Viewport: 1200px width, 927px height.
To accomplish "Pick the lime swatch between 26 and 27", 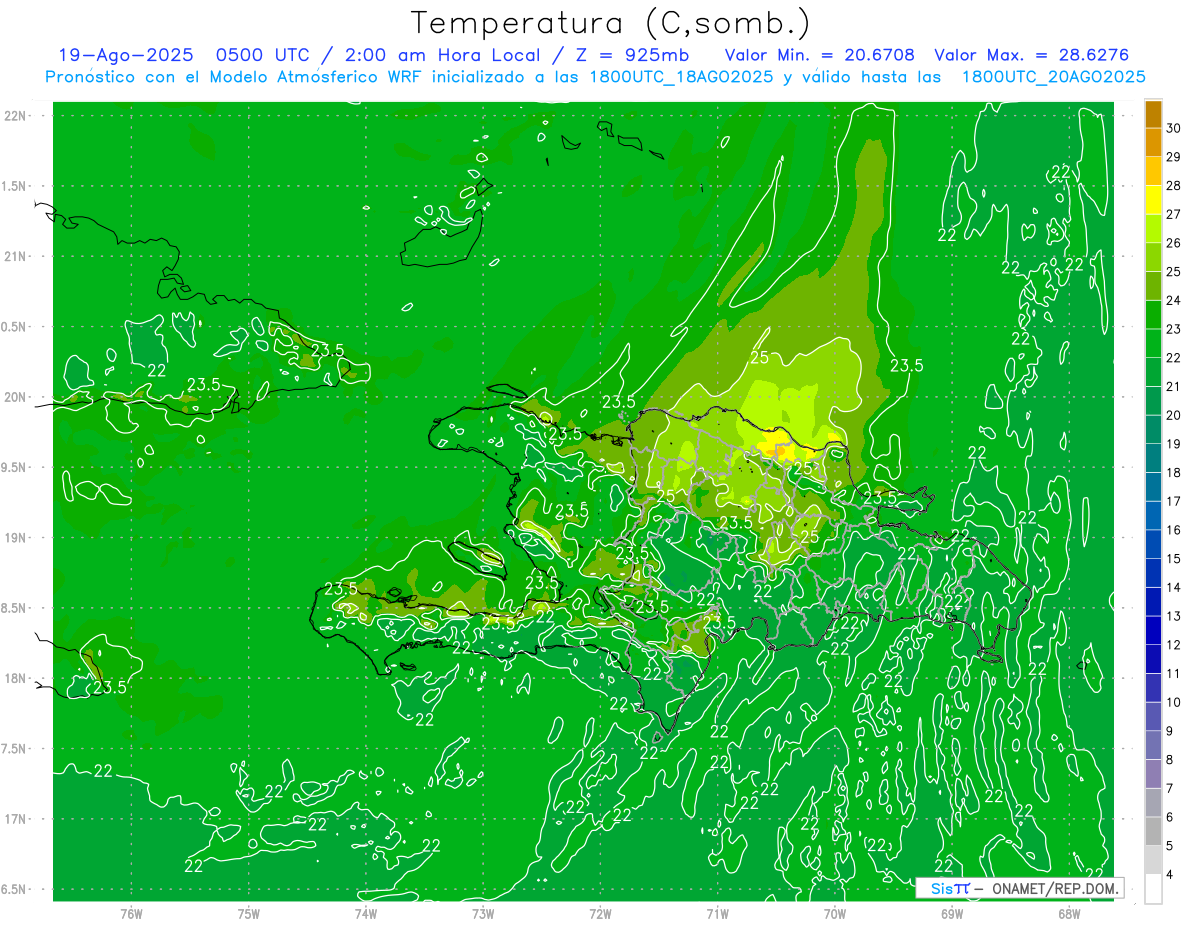I will click(x=1153, y=229).
